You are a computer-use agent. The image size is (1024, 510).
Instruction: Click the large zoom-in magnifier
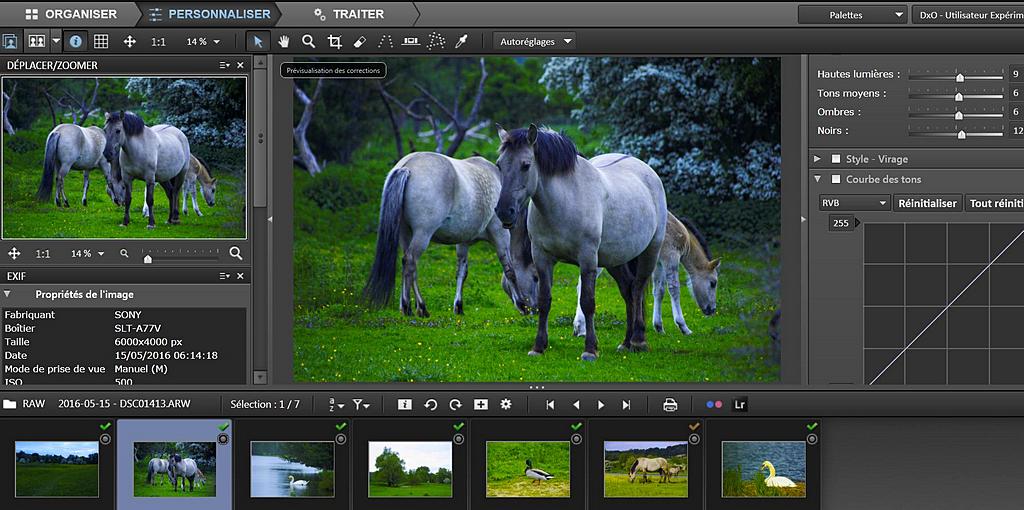click(x=236, y=253)
